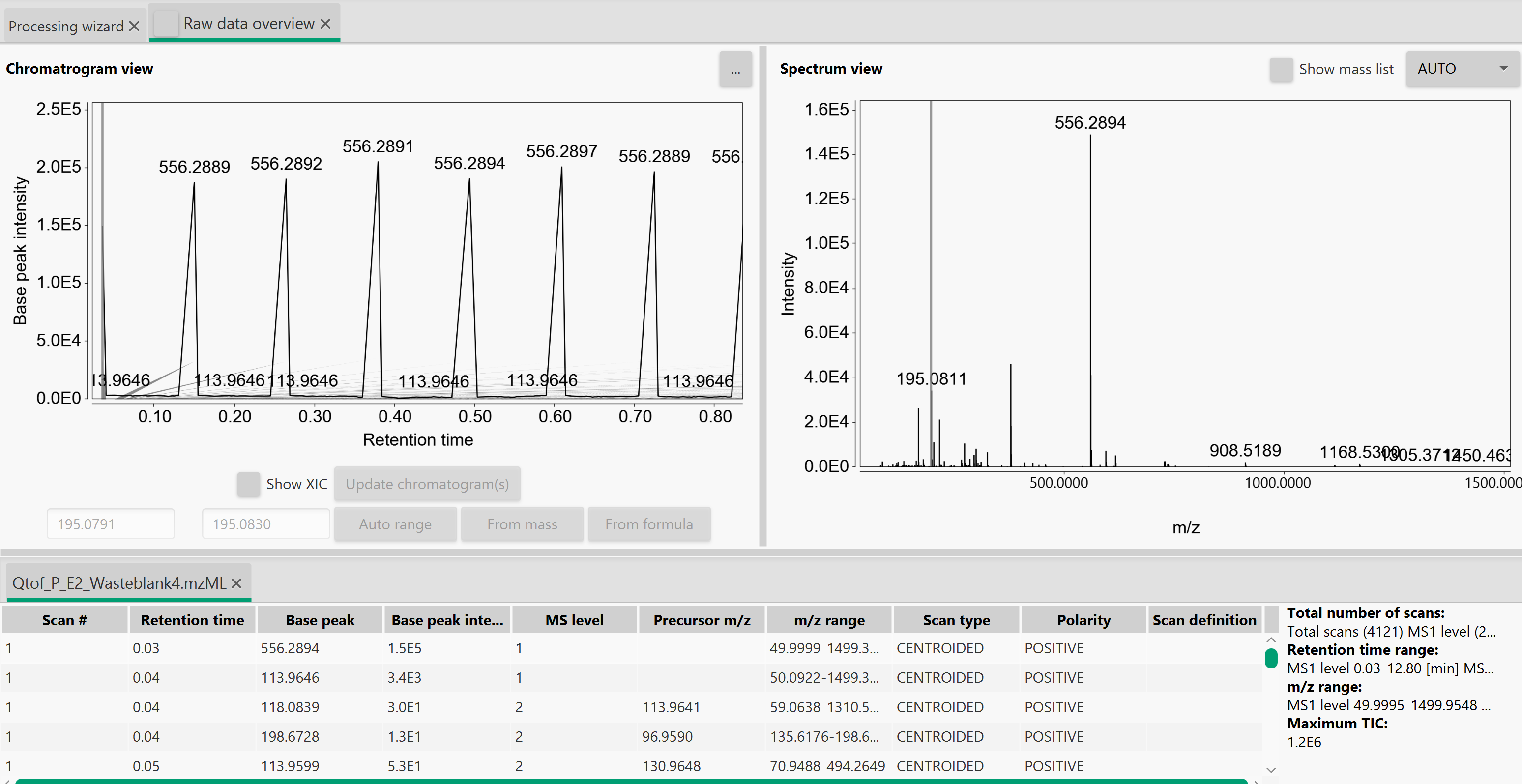Image resolution: width=1522 pixels, height=784 pixels.
Task: Click the green scrollbar handle in the scan panel
Action: tap(1270, 658)
